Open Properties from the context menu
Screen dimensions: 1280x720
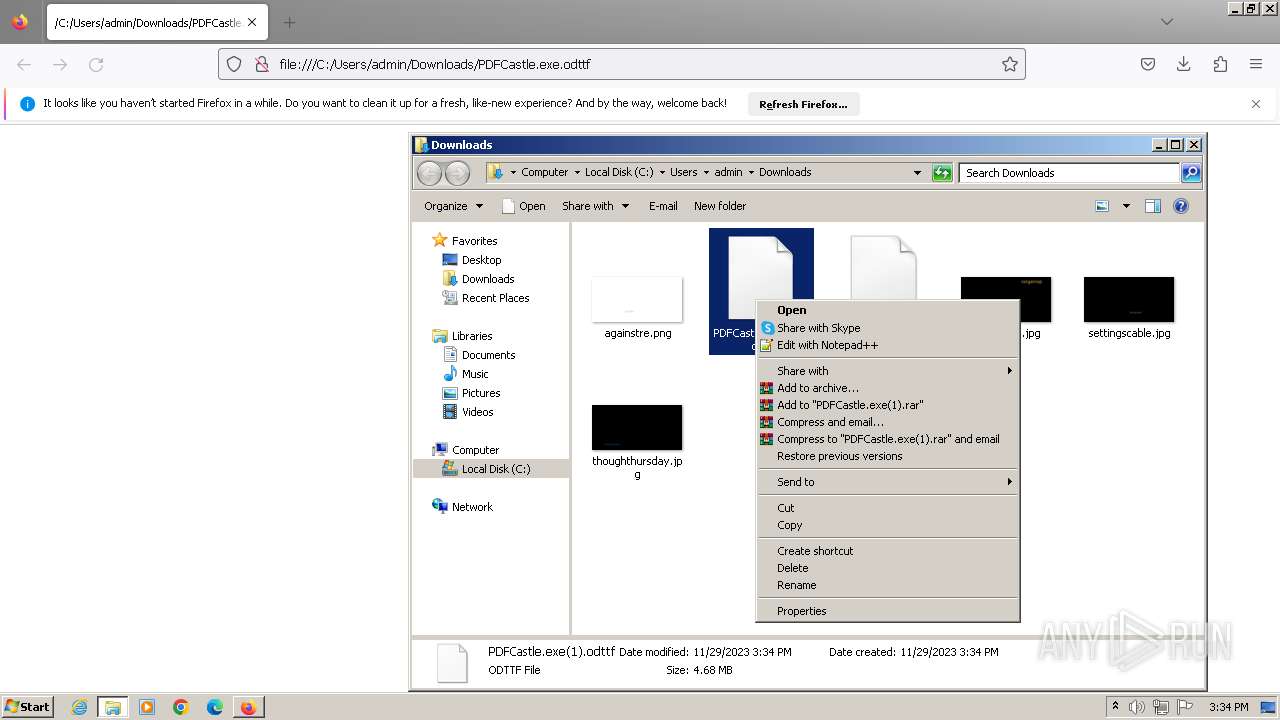(x=887, y=611)
